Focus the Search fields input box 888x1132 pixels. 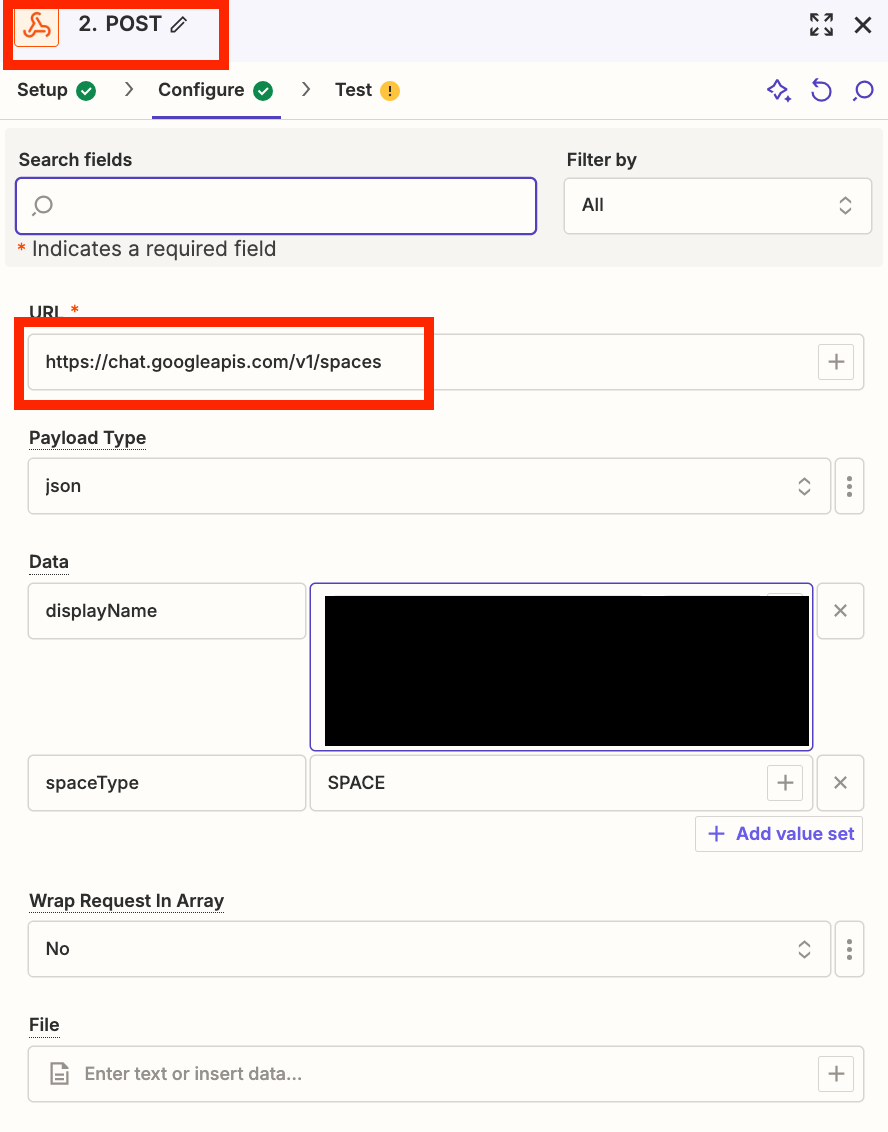276,206
